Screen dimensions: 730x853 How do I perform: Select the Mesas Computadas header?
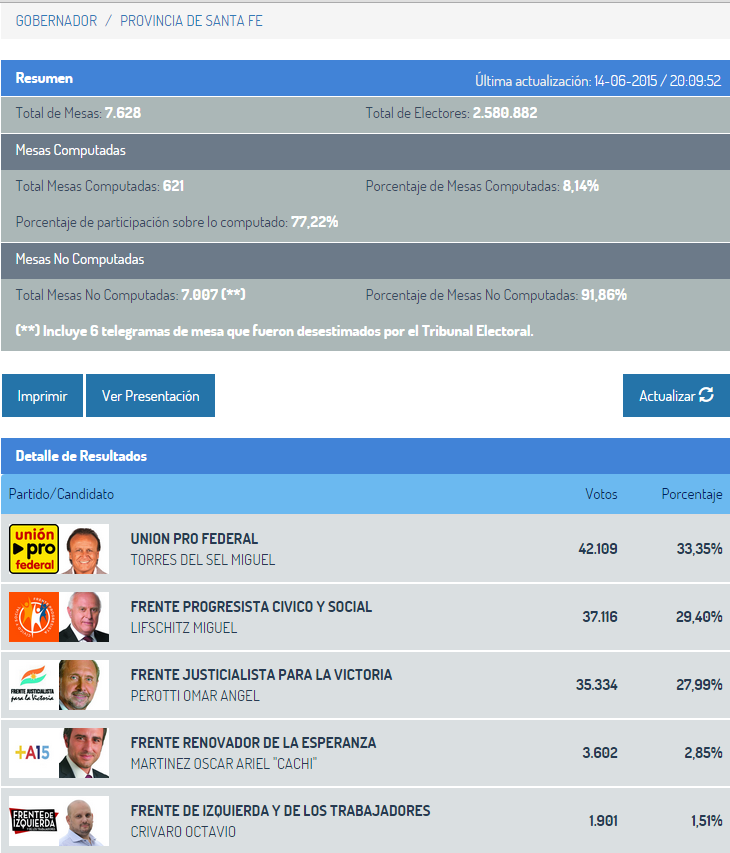click(x=71, y=151)
